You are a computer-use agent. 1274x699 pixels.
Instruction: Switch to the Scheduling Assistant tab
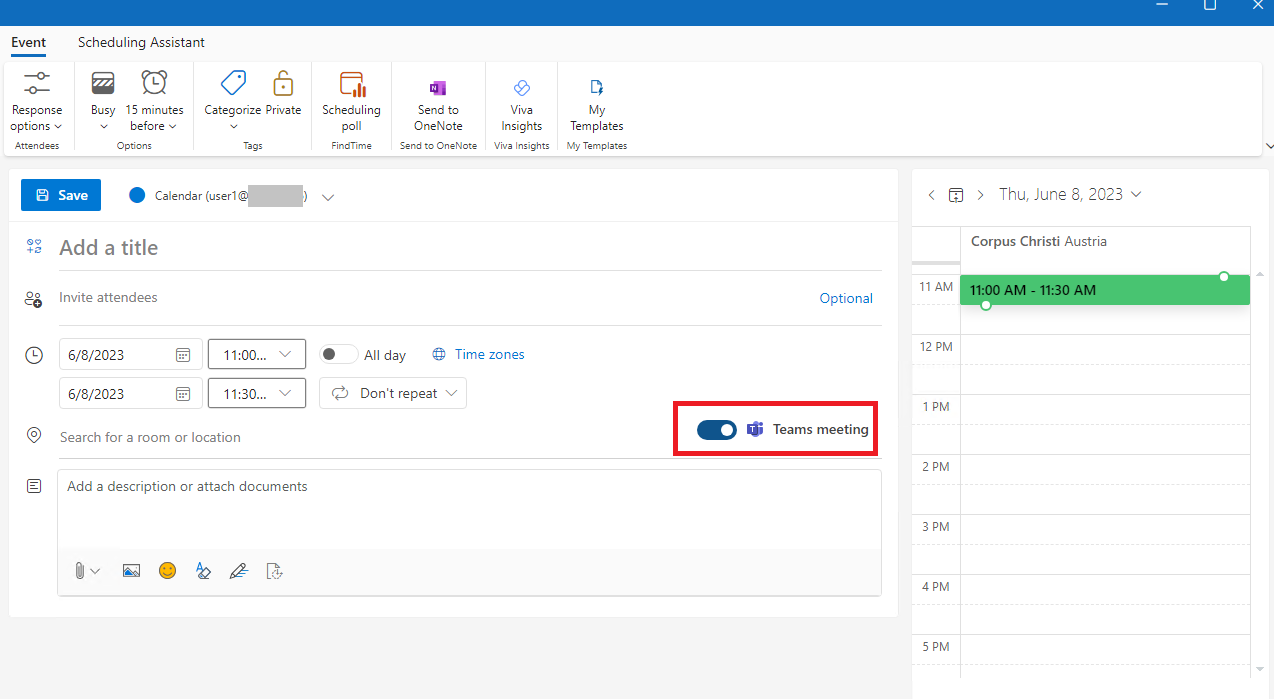point(141,42)
